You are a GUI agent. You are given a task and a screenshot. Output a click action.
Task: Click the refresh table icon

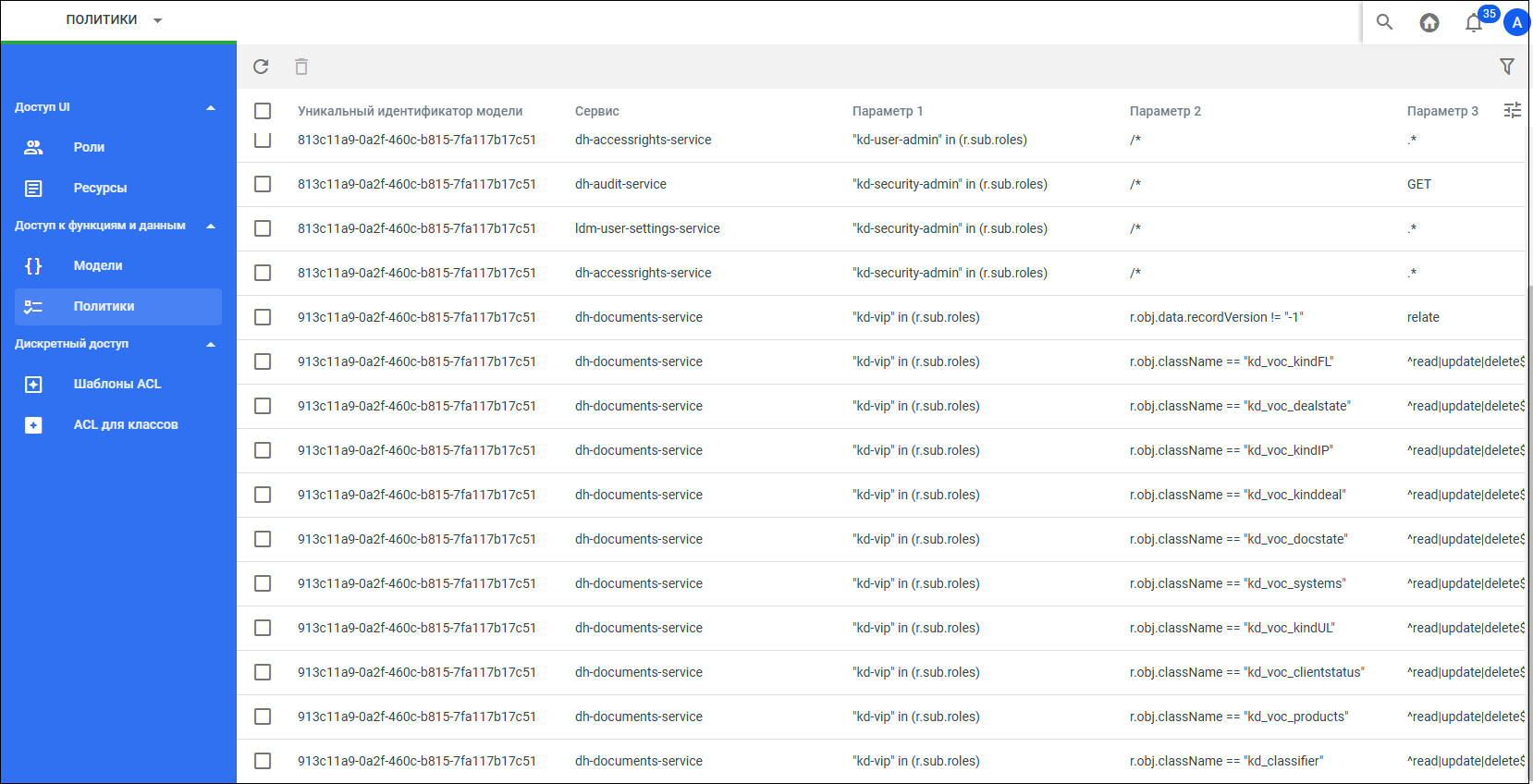click(x=261, y=67)
